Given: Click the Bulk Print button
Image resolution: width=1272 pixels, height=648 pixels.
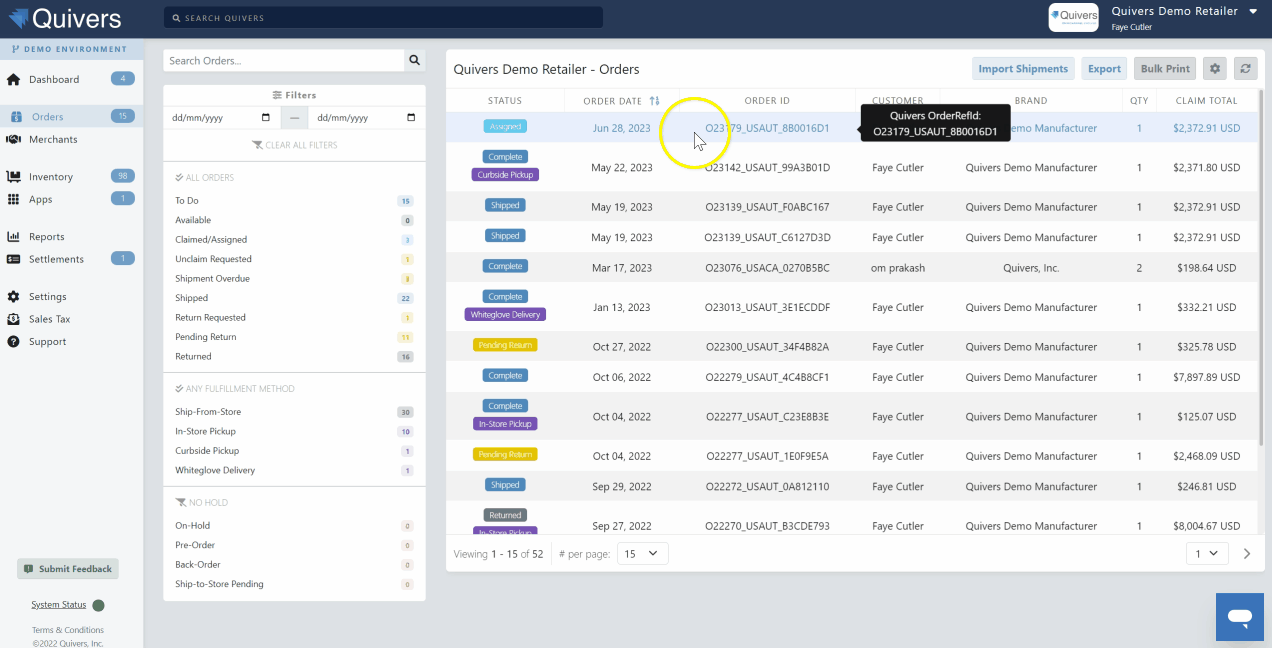Looking at the screenshot, I should [x=1165, y=68].
